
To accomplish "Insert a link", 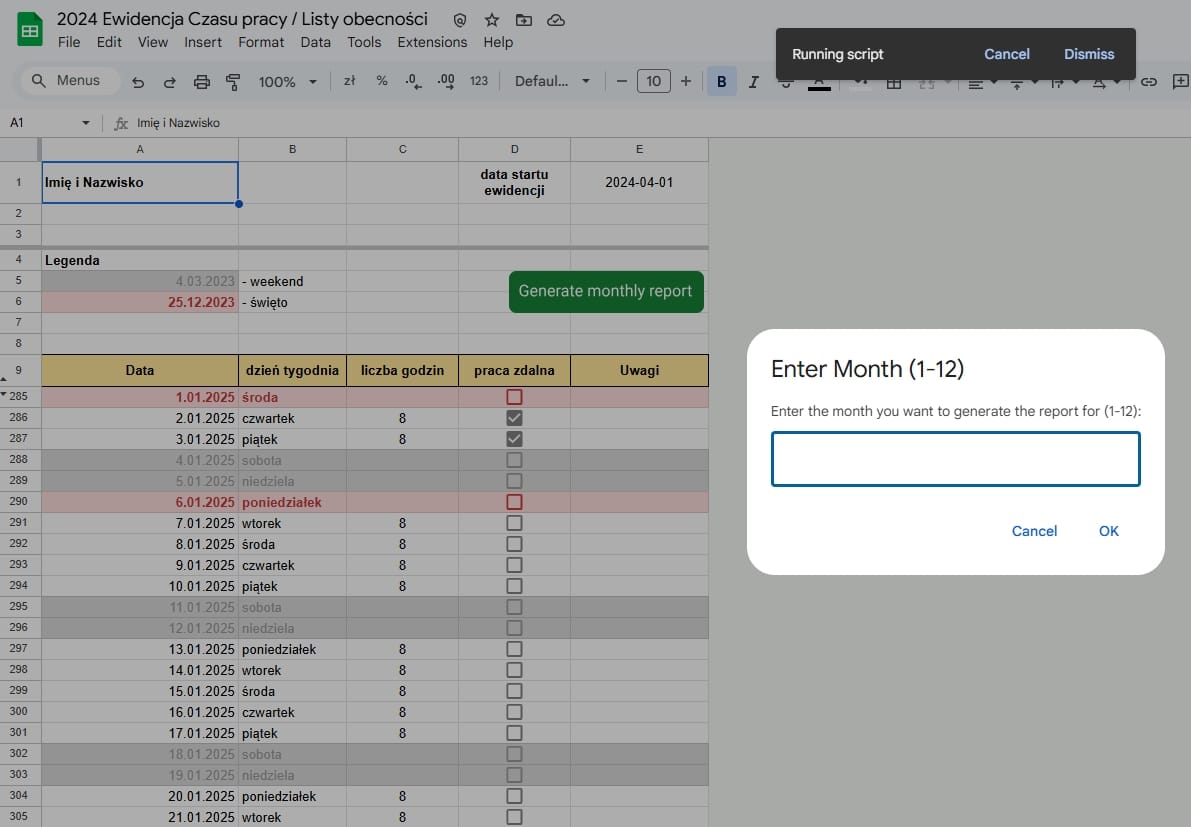I will point(1148,81).
